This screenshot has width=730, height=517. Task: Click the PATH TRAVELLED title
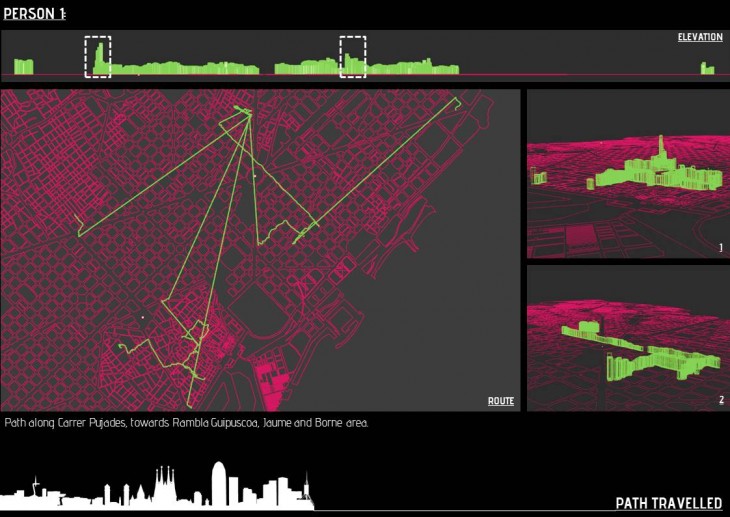[x=668, y=503]
